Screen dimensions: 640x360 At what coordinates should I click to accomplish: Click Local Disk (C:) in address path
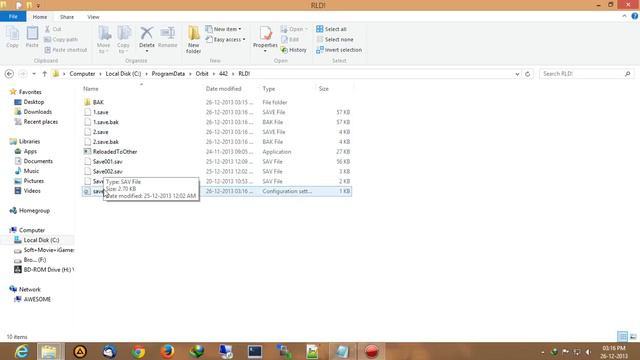point(123,74)
